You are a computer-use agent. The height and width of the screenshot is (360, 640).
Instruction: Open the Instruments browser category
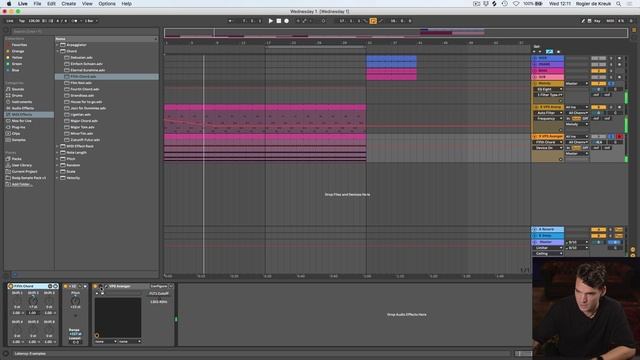21,102
